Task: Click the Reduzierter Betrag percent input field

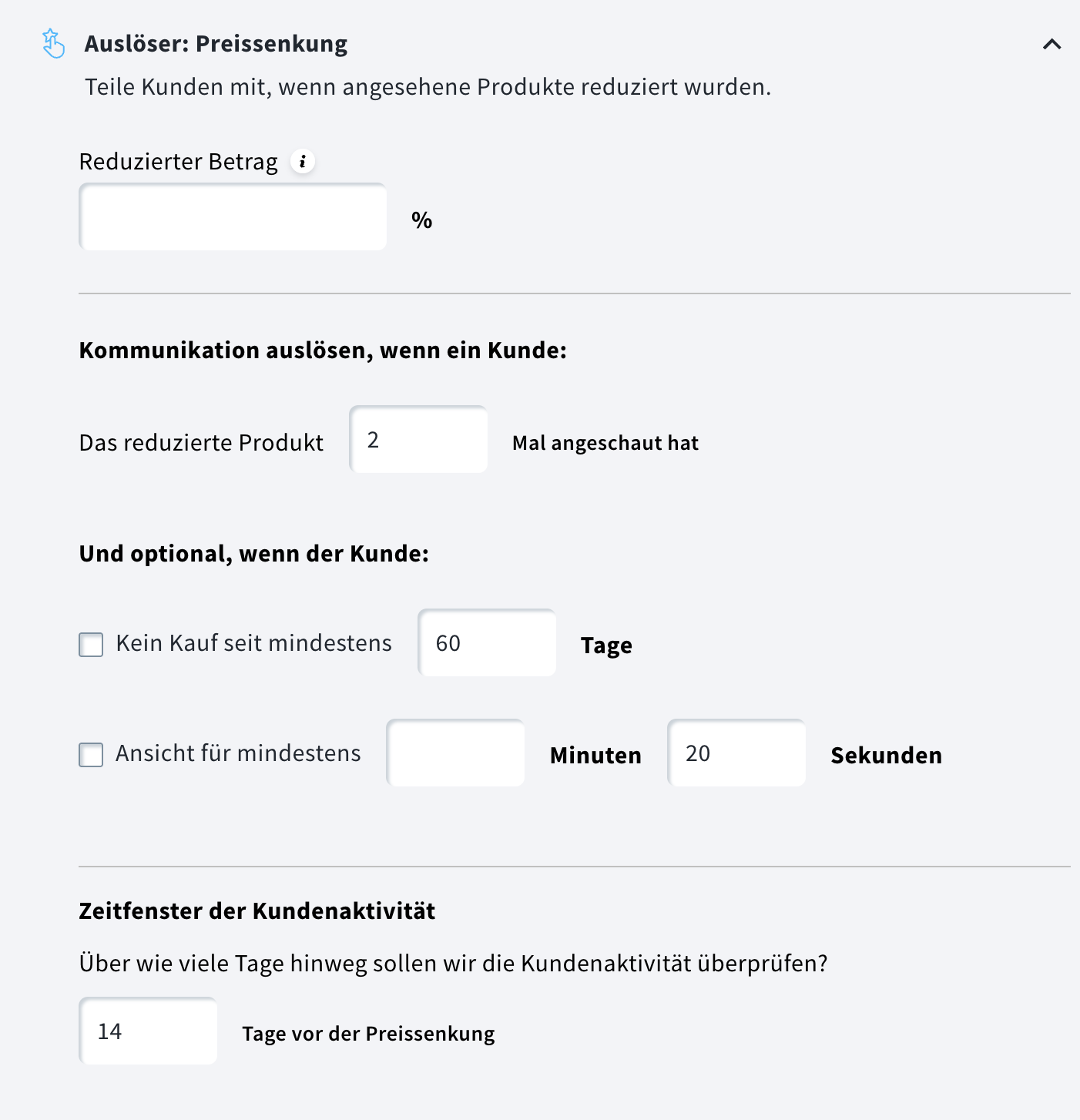Action: point(233,217)
